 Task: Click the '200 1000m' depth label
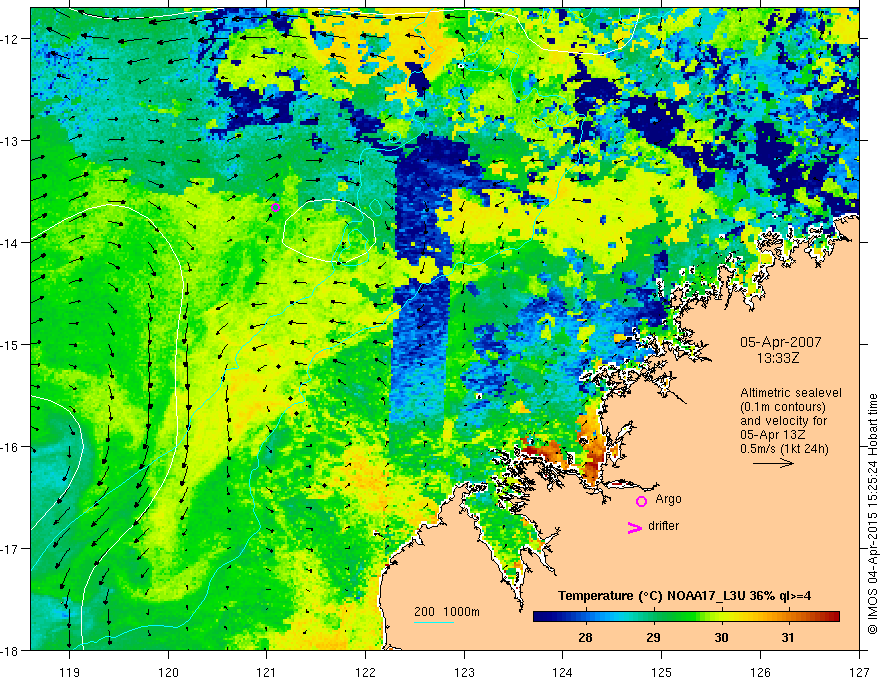click(x=447, y=612)
